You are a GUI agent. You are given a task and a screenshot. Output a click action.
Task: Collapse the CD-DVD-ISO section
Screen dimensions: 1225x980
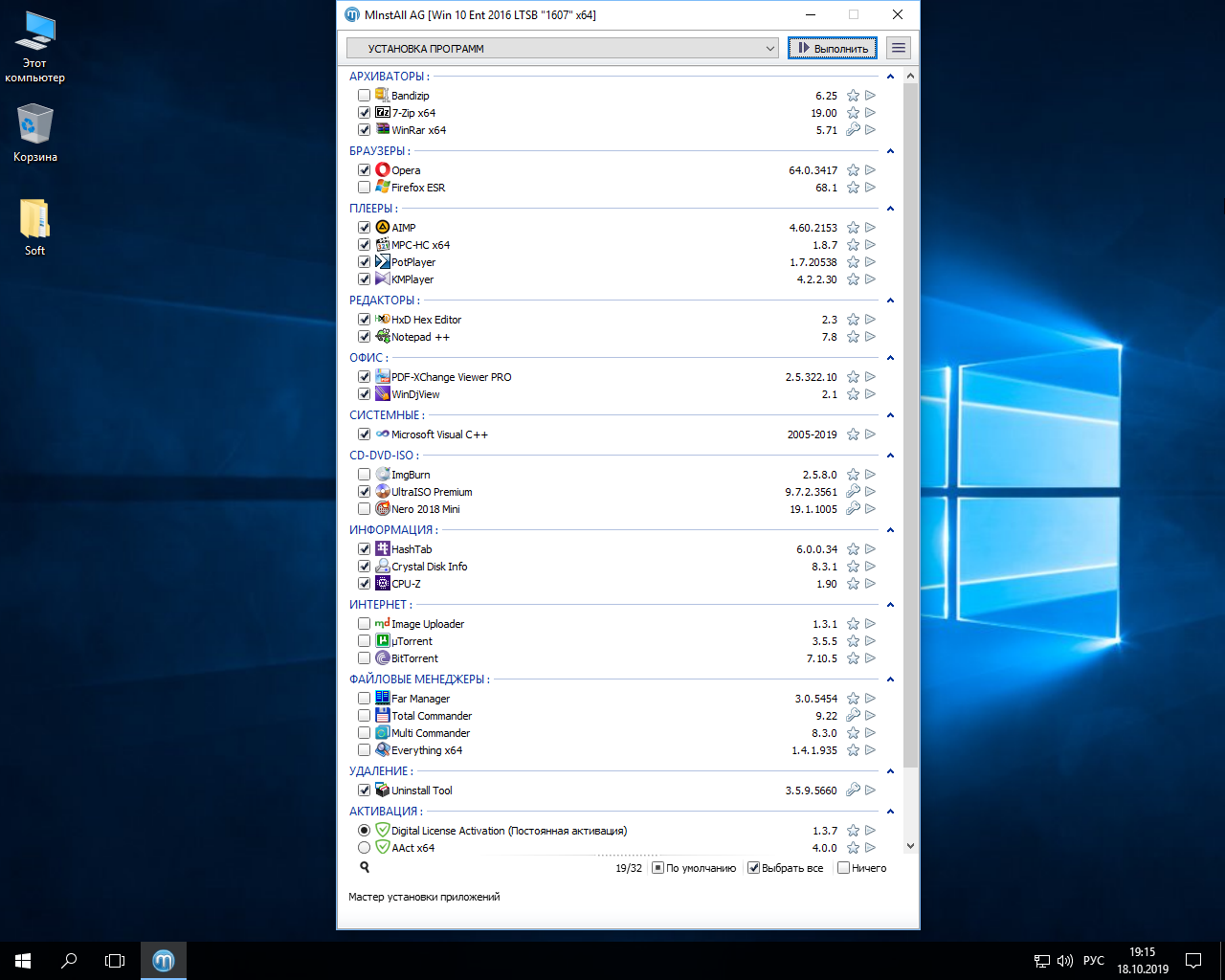coord(890,456)
